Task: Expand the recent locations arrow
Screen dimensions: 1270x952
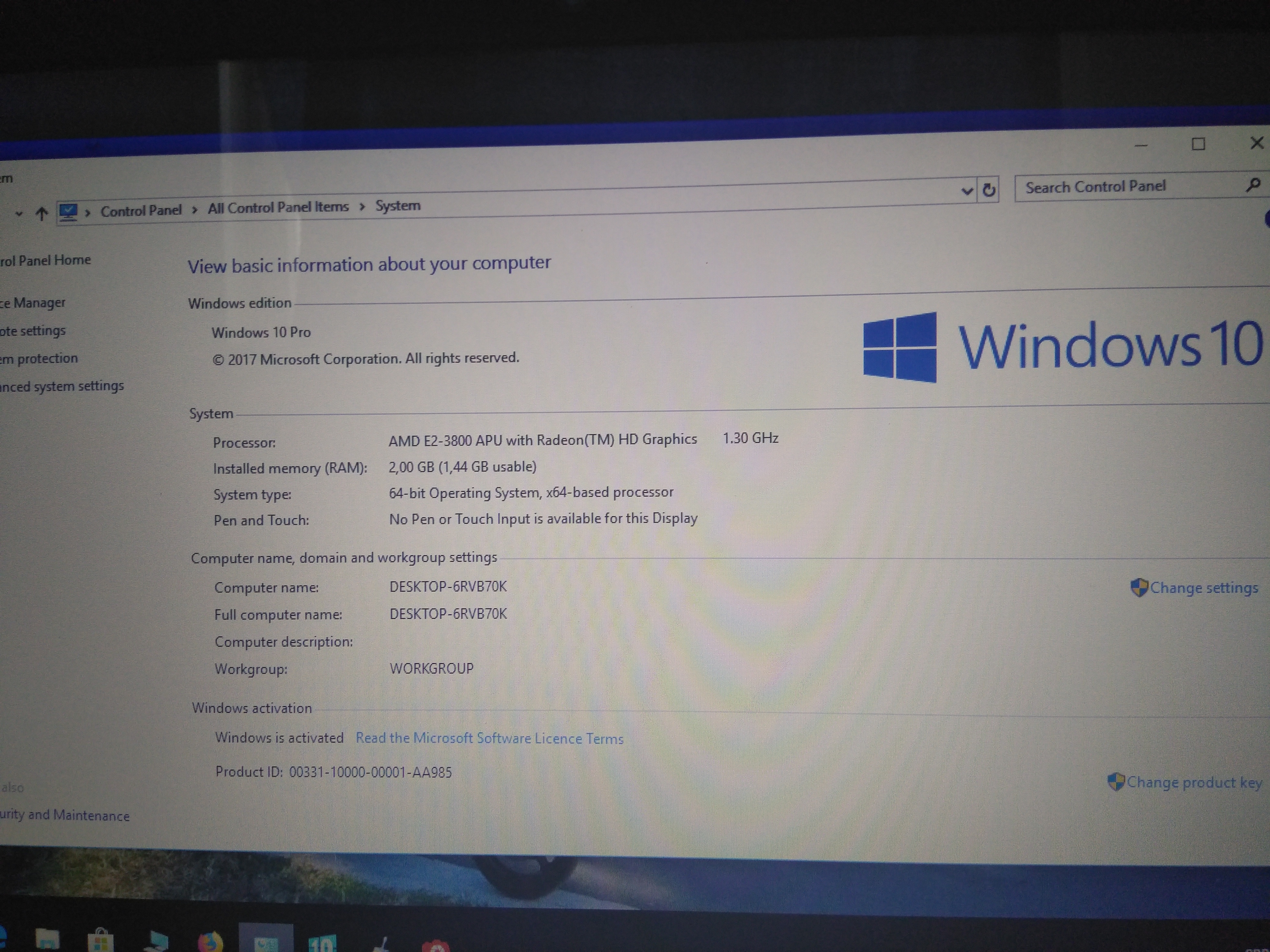Action: point(19,214)
